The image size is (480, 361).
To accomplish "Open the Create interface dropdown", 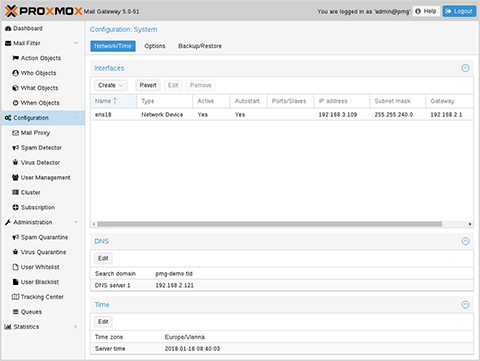I will [x=110, y=85].
